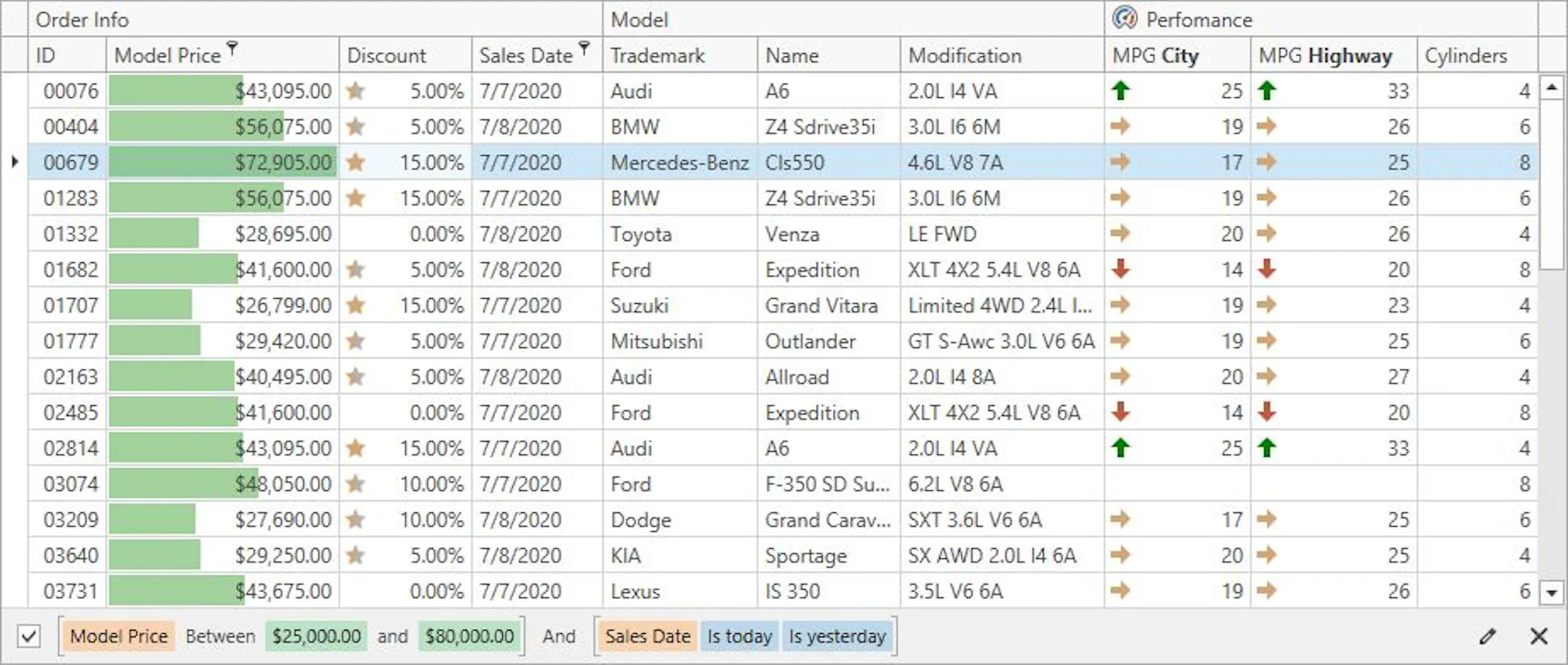This screenshot has height=665, width=1568.
Task: Click the Model Price column filter icon
Action: click(x=233, y=49)
